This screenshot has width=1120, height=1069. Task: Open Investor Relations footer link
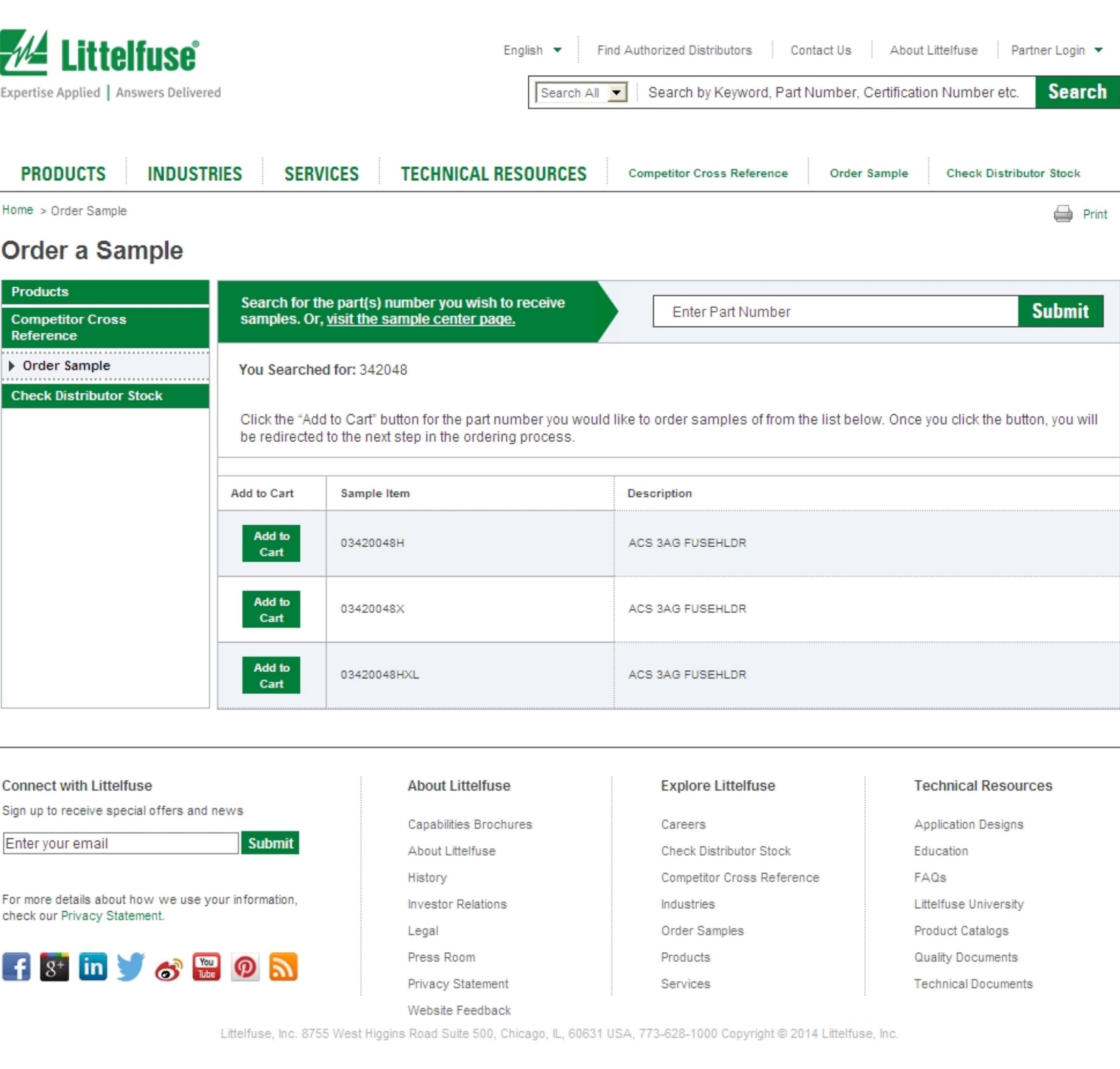point(457,904)
